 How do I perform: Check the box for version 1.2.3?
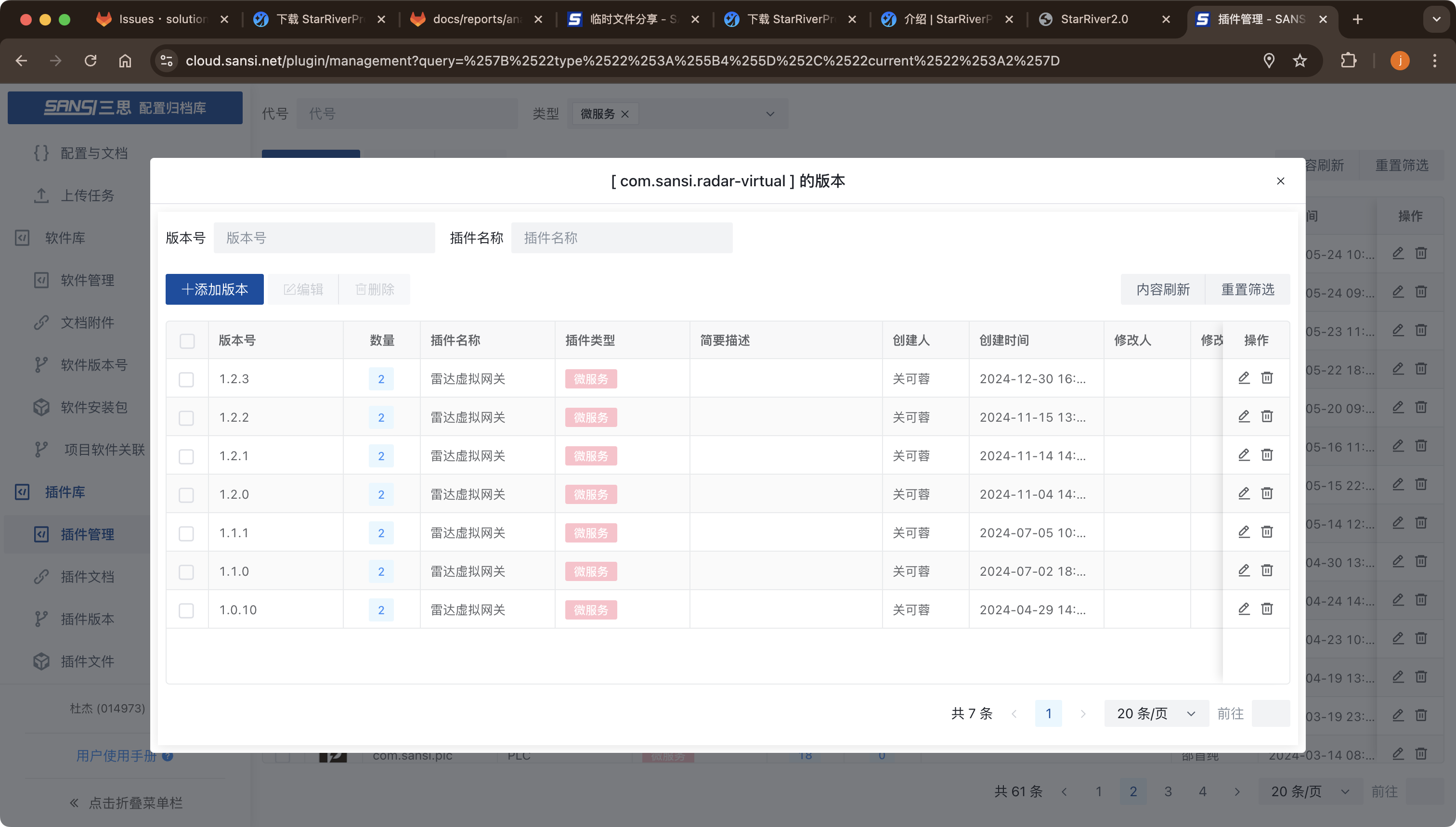[x=186, y=379]
